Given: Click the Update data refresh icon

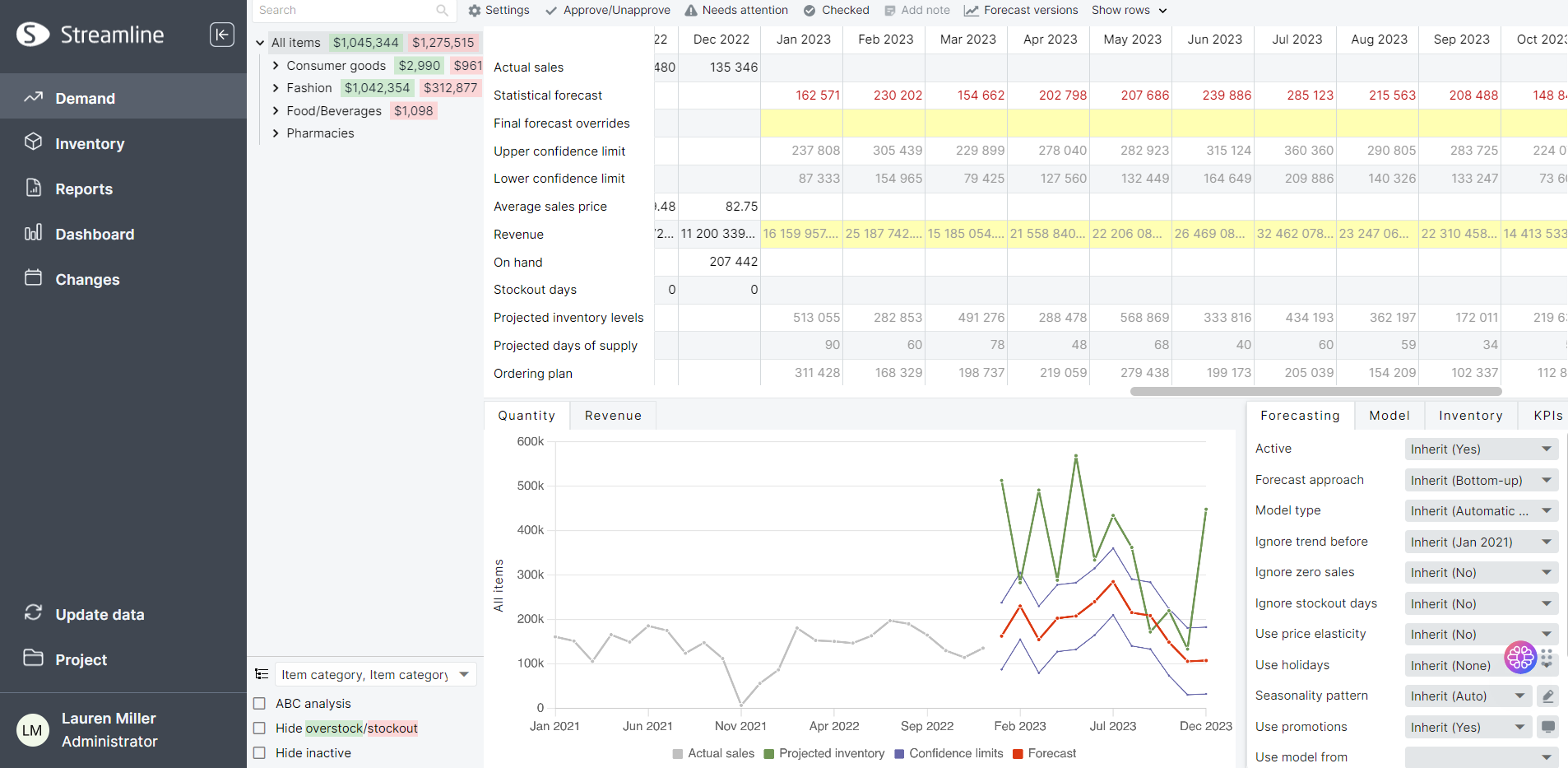Looking at the screenshot, I should (34, 612).
